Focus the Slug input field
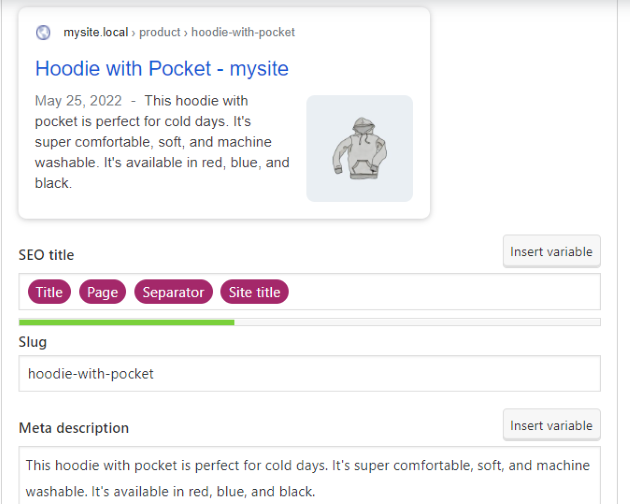 [x=309, y=374]
